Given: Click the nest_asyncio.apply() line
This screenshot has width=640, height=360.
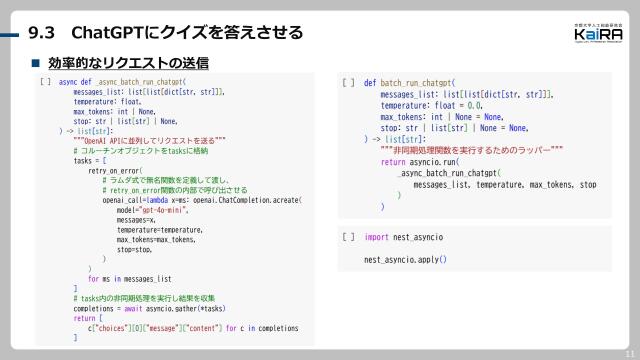Looking at the screenshot, I should click(x=405, y=259).
